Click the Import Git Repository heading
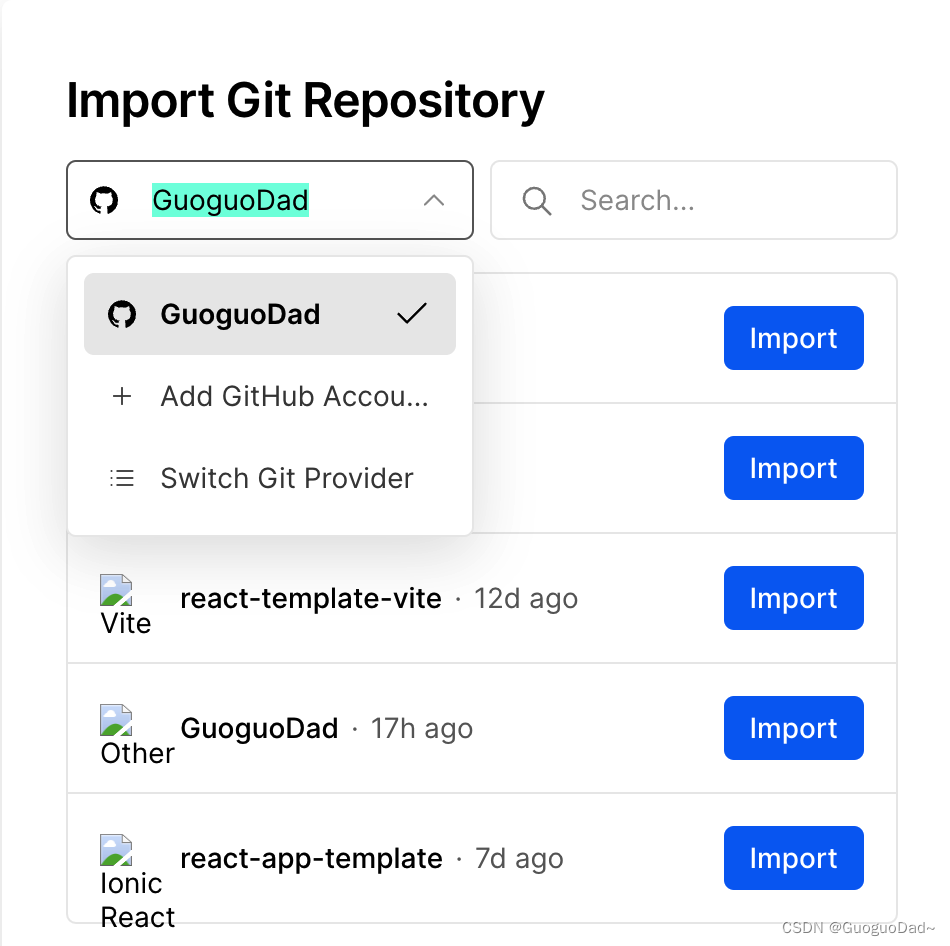This screenshot has height=946, width=950. pyautogui.click(x=305, y=101)
